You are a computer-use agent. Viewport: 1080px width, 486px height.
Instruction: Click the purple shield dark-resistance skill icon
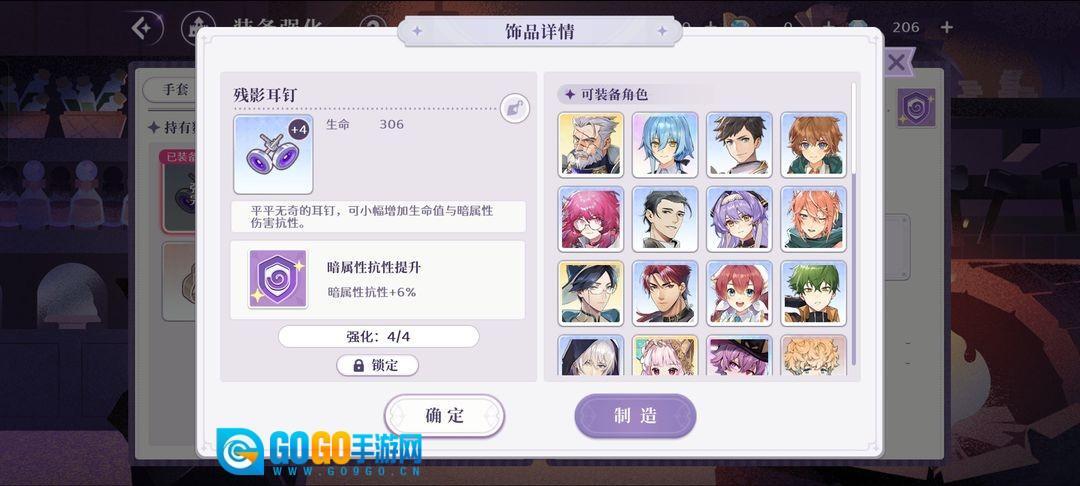pyautogui.click(x=277, y=279)
